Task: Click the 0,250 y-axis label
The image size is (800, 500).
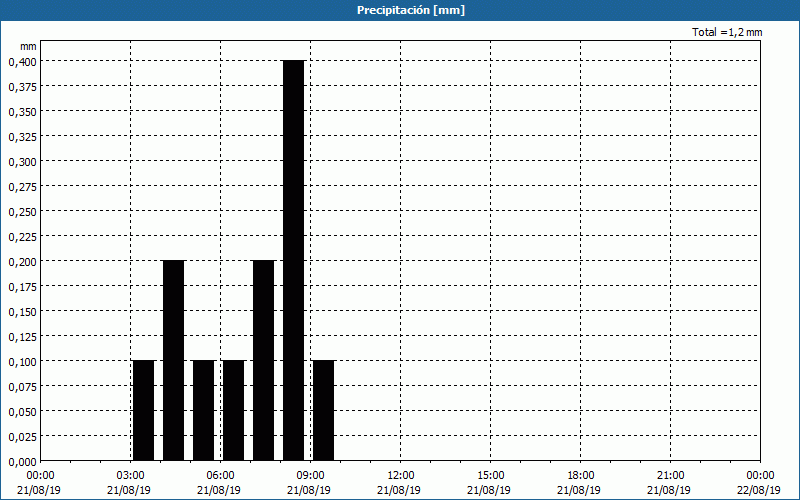Action: pos(22,212)
